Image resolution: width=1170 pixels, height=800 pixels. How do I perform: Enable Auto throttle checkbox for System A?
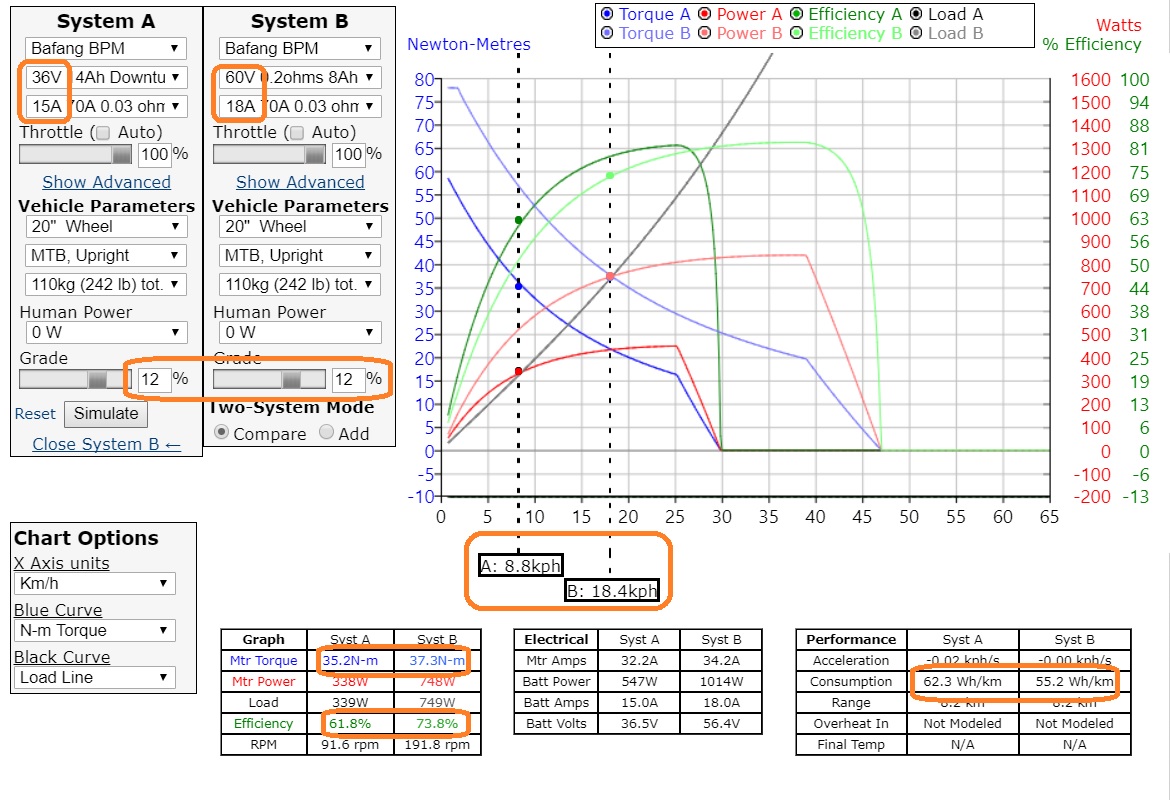[103, 133]
